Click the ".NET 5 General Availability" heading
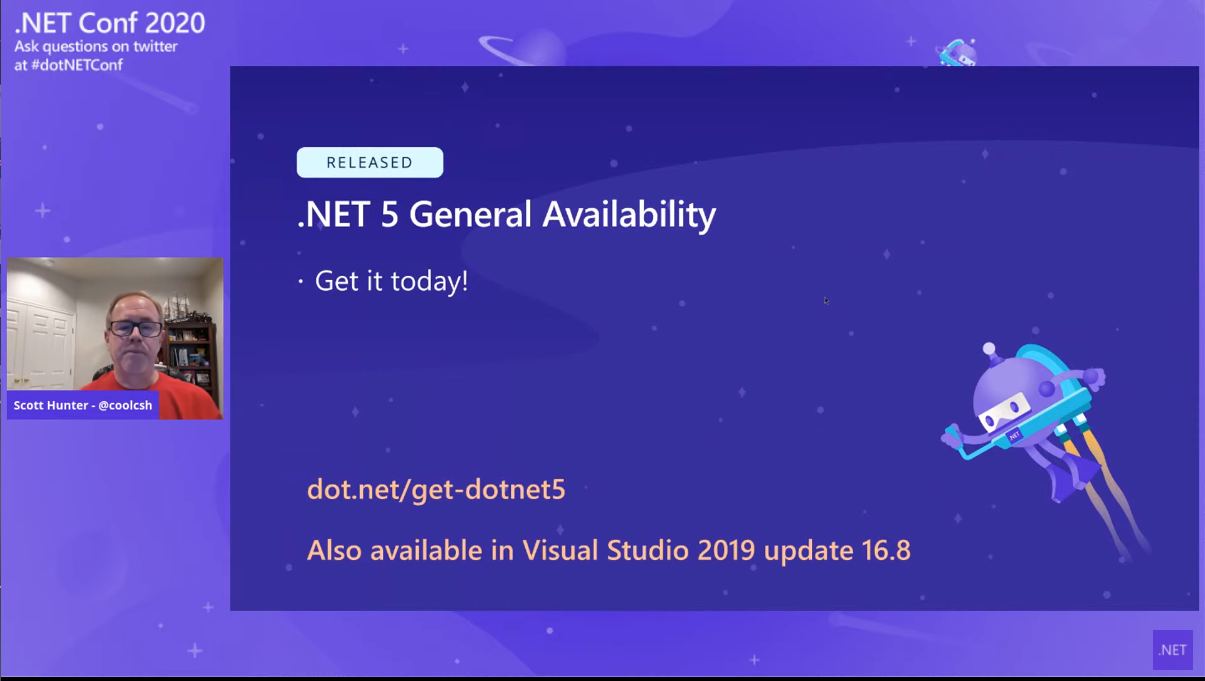 point(506,214)
